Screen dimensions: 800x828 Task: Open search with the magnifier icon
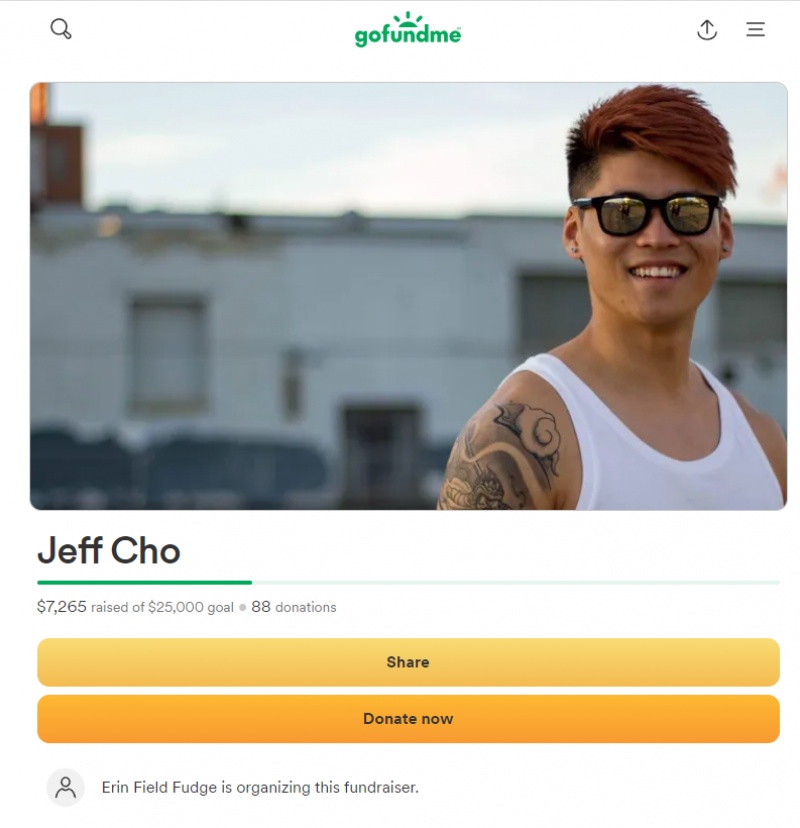point(61,29)
